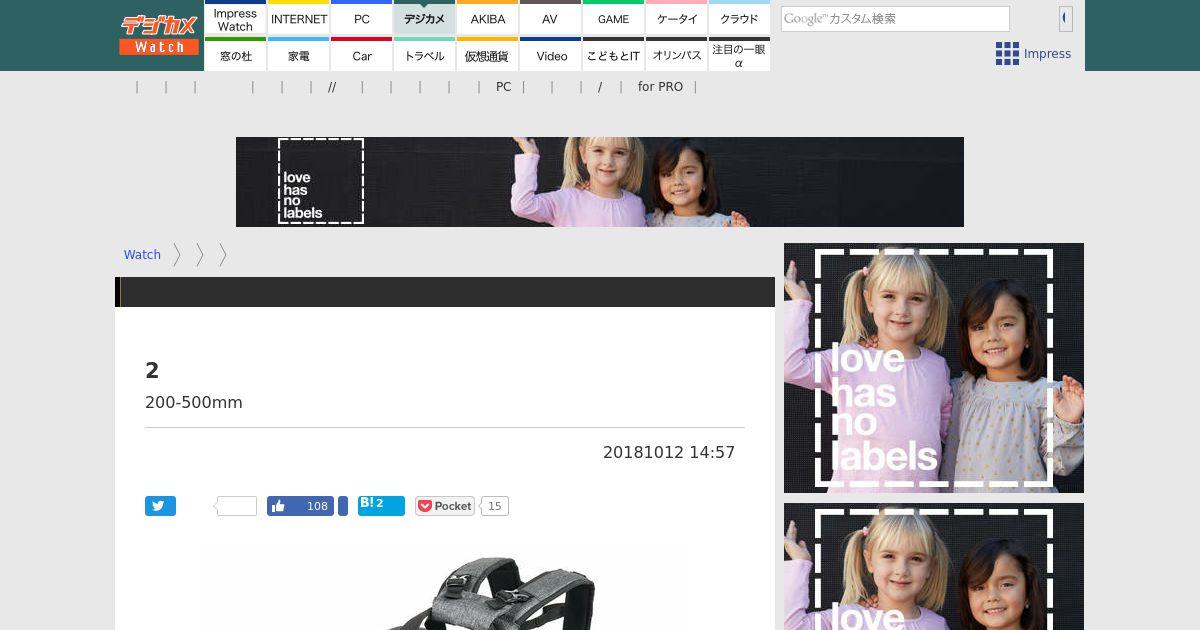Screen dimensions: 1200x630
Task: Open the Impress Watch tab
Action: click(235, 19)
